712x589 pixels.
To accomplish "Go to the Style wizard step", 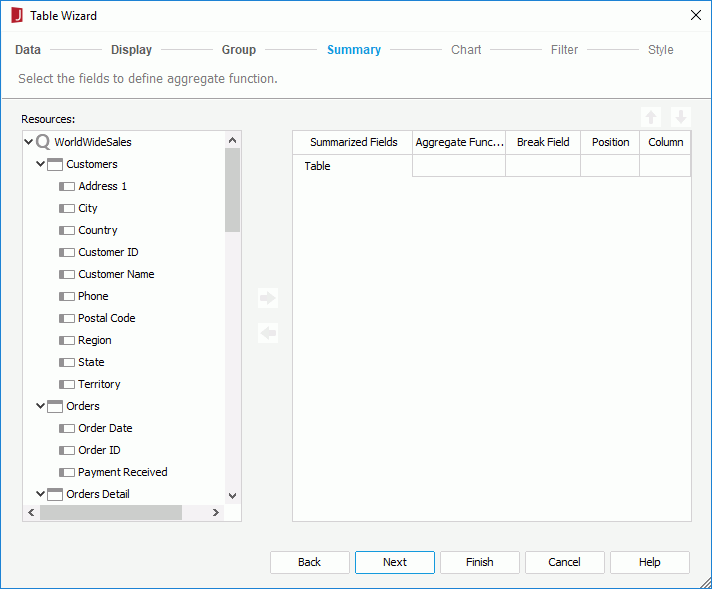I will tap(660, 49).
